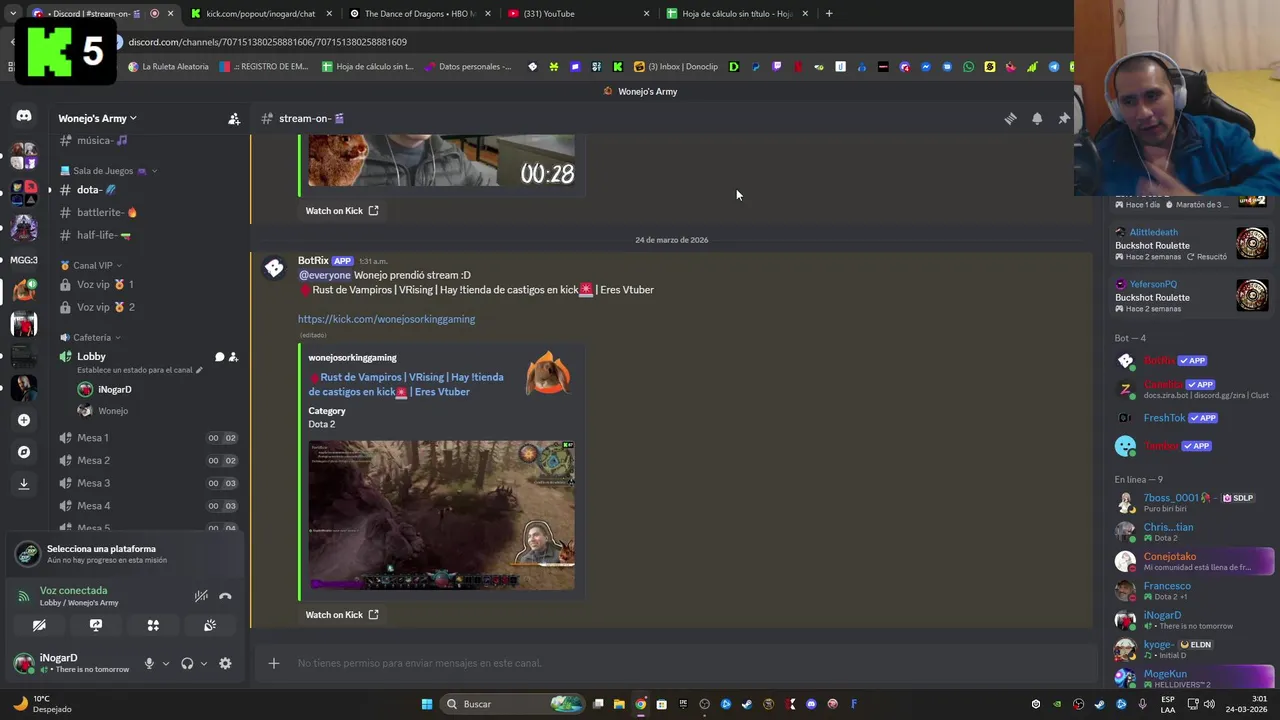Add a server plus icon

[x=24, y=420]
